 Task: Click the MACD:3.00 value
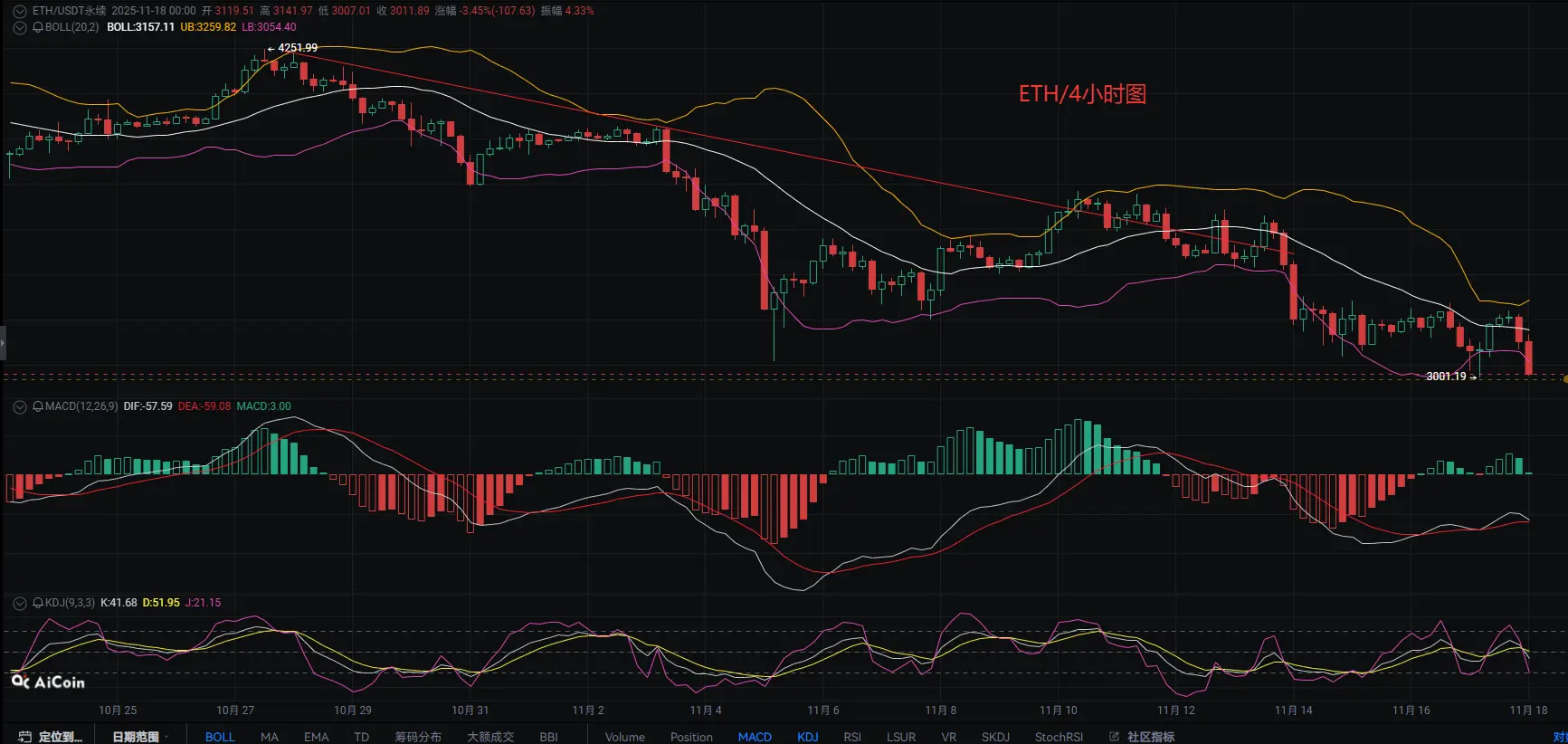click(x=264, y=406)
